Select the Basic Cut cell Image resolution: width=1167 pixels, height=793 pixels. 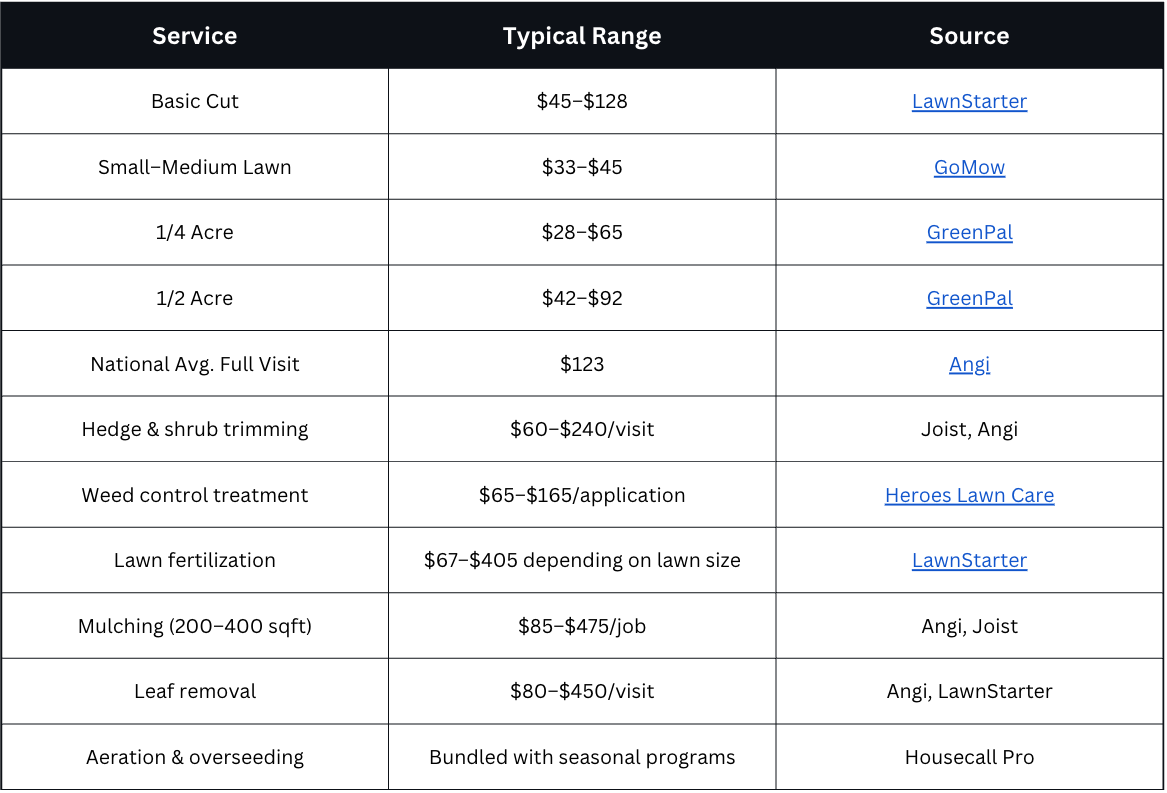pyautogui.click(x=195, y=101)
